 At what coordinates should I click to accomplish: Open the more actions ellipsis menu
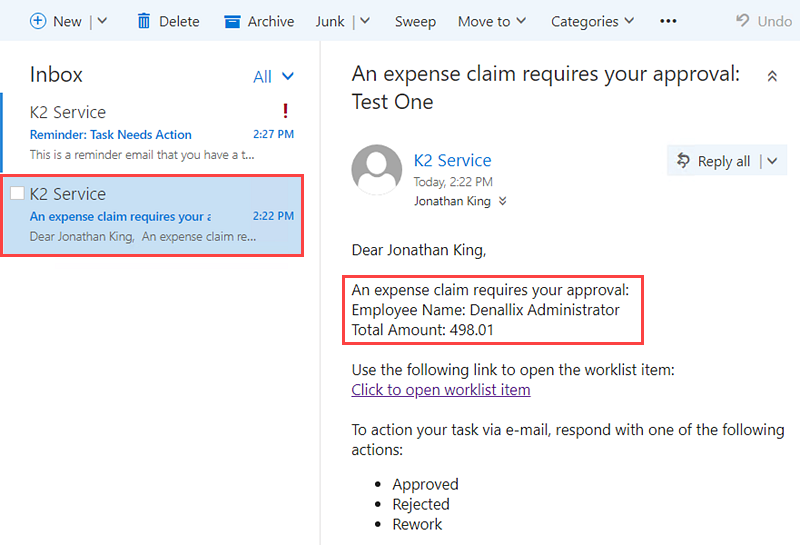668,21
